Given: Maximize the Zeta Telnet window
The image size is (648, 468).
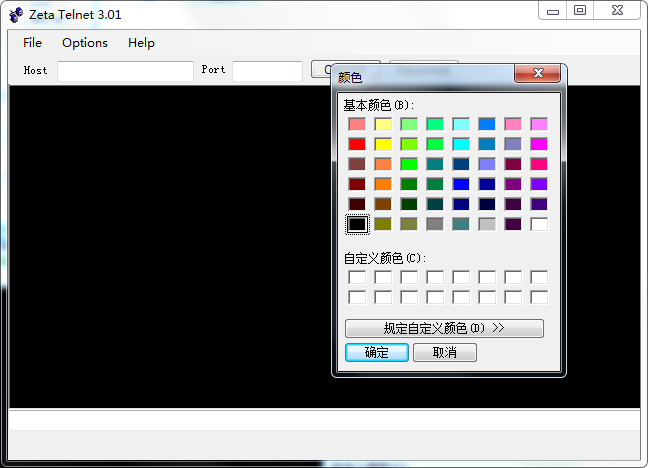Looking at the screenshot, I should (x=580, y=10).
